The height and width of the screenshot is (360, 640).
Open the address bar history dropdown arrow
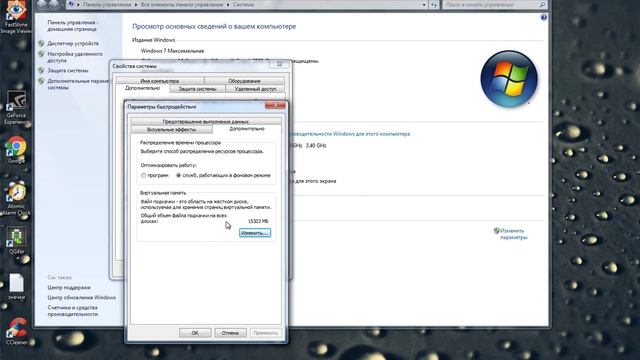424,5
